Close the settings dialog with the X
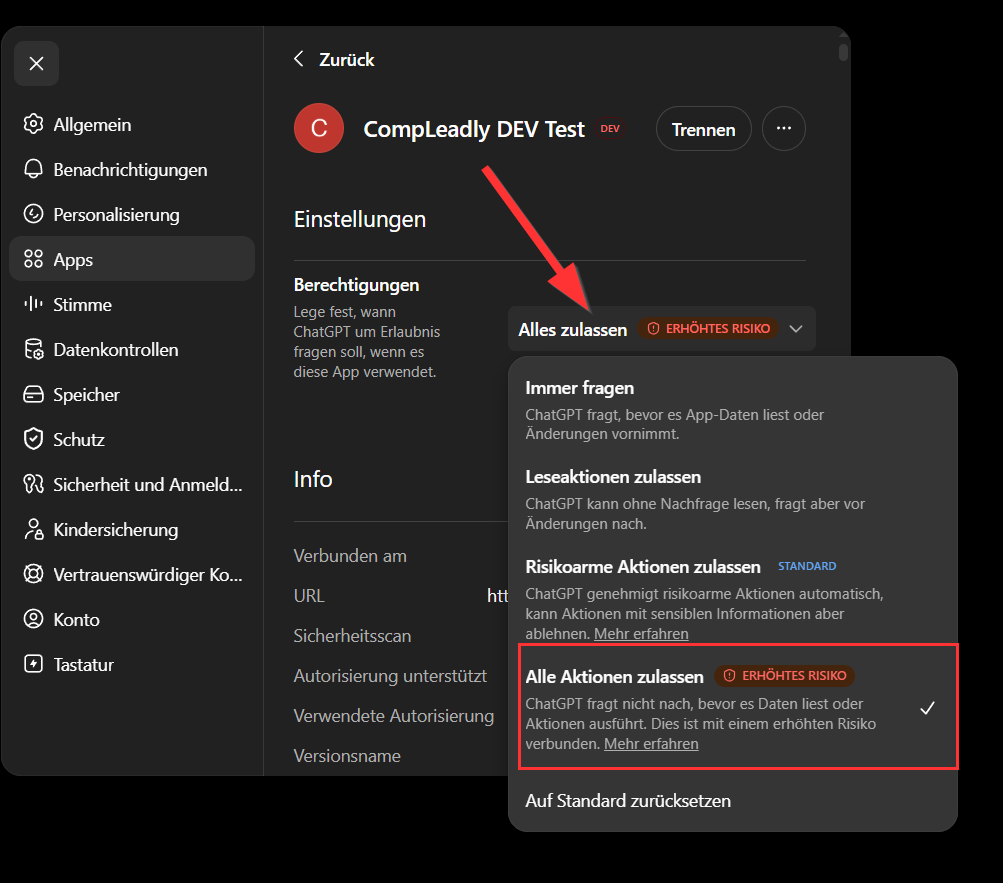Screen dimensions: 1003x883 point(36,63)
